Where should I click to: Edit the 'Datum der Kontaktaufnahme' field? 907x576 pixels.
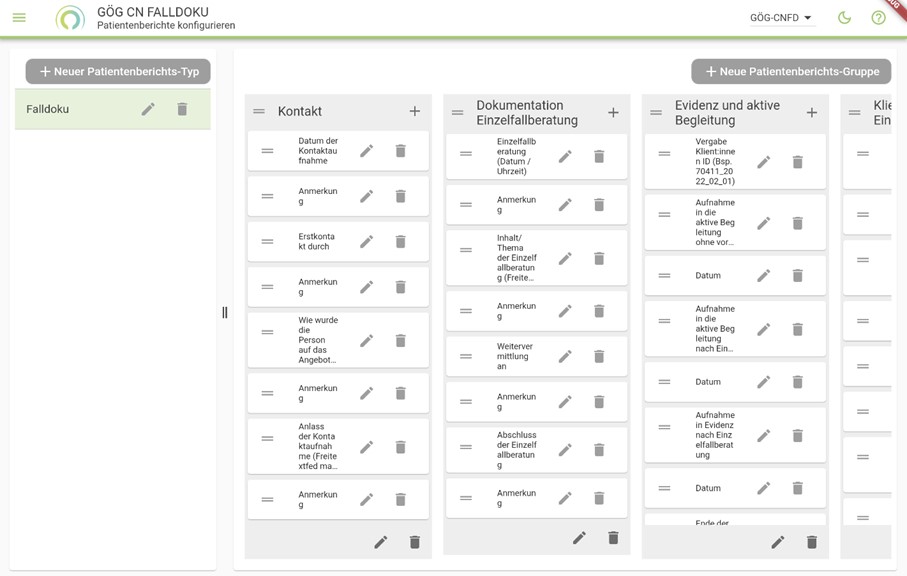366,151
